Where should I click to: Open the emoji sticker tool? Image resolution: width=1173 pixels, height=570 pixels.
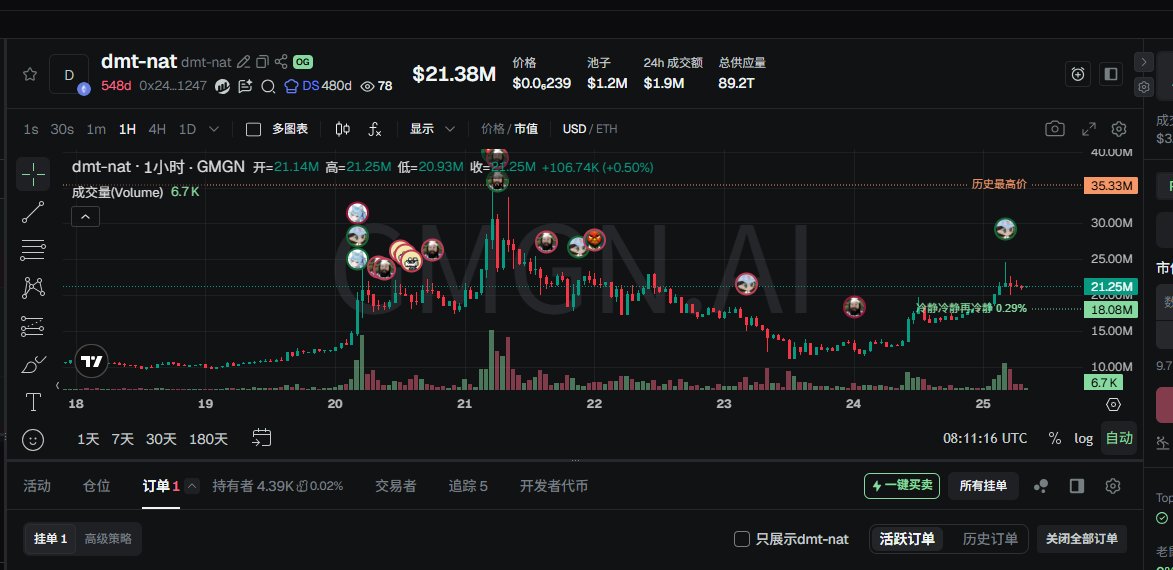click(33, 440)
